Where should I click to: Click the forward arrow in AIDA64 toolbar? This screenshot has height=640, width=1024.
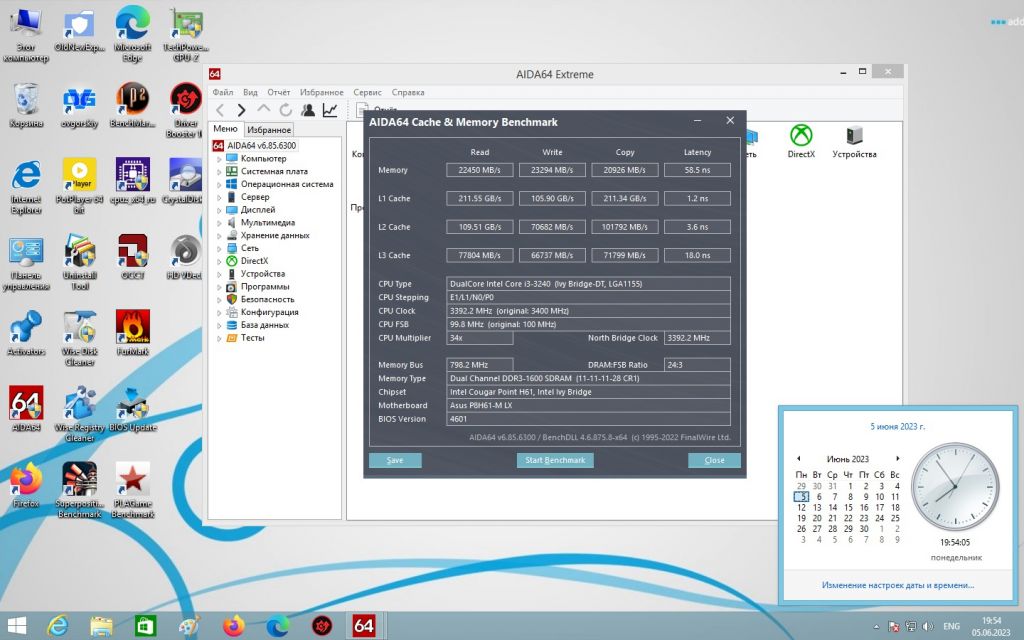click(x=242, y=110)
